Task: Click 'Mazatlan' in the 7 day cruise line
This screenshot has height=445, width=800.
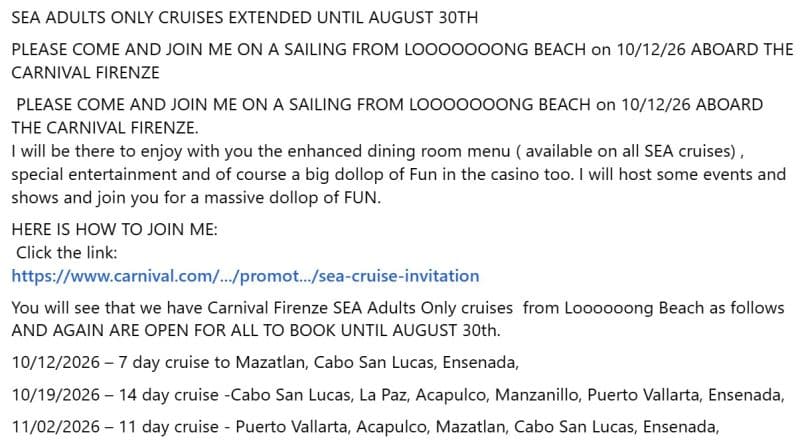Action: coord(271,362)
